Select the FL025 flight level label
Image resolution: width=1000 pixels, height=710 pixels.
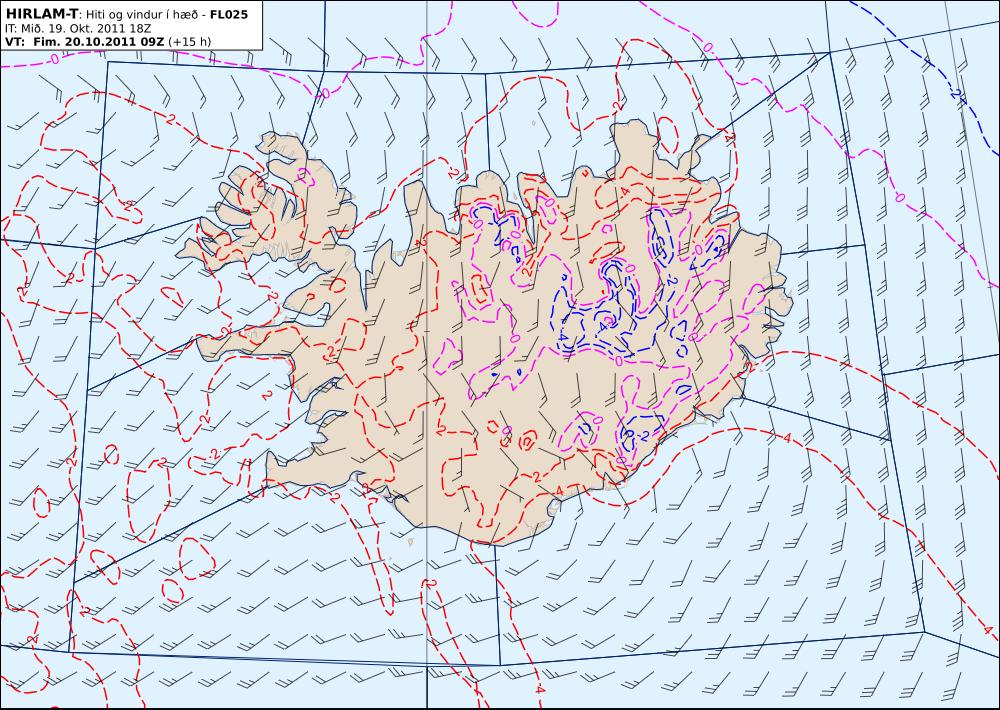tap(228, 13)
